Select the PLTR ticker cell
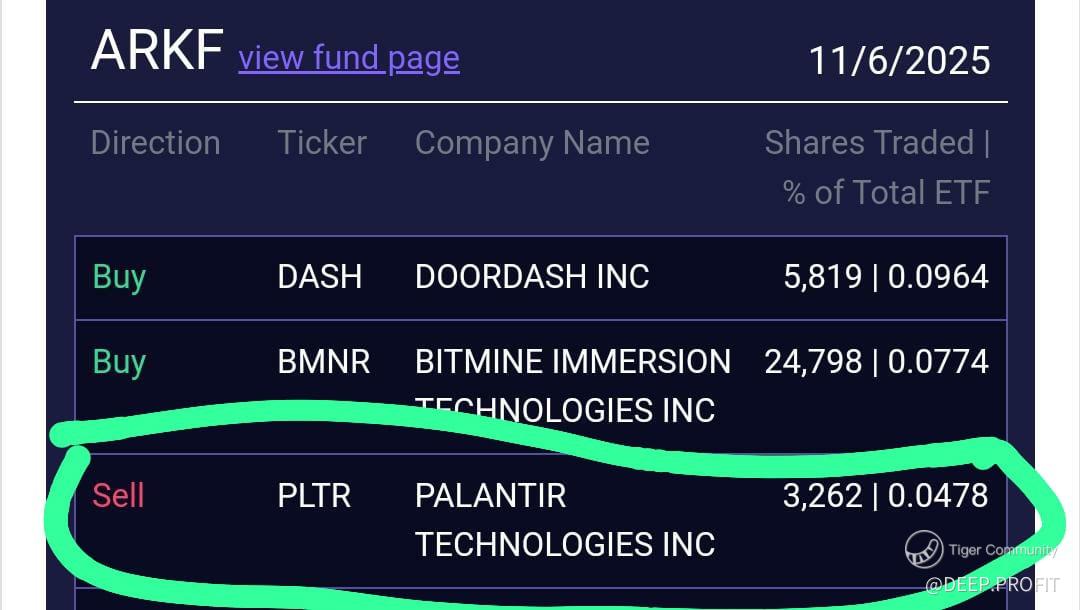Image resolution: width=1080 pixels, height=610 pixels. point(314,495)
